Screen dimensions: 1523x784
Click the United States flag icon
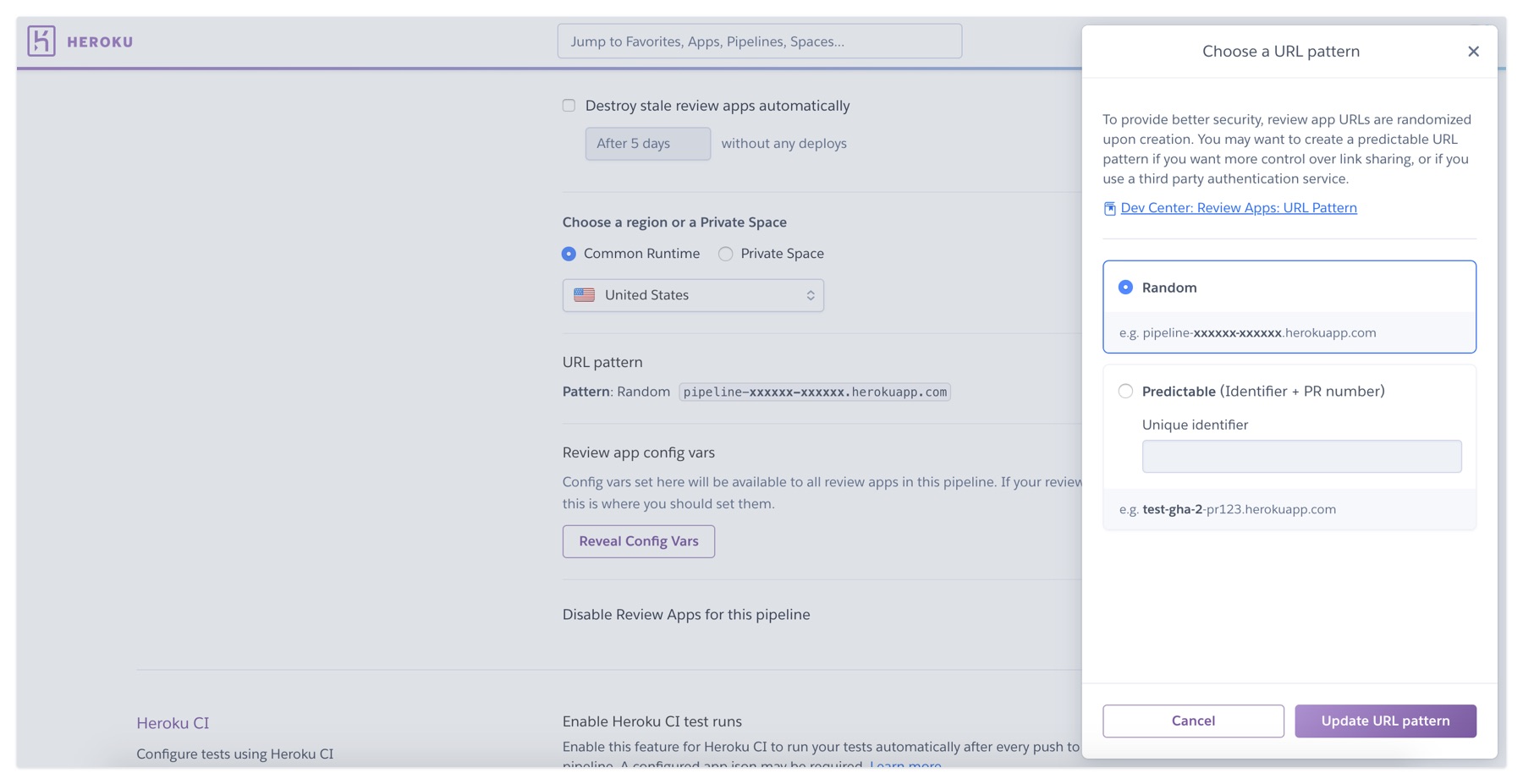[x=584, y=295]
